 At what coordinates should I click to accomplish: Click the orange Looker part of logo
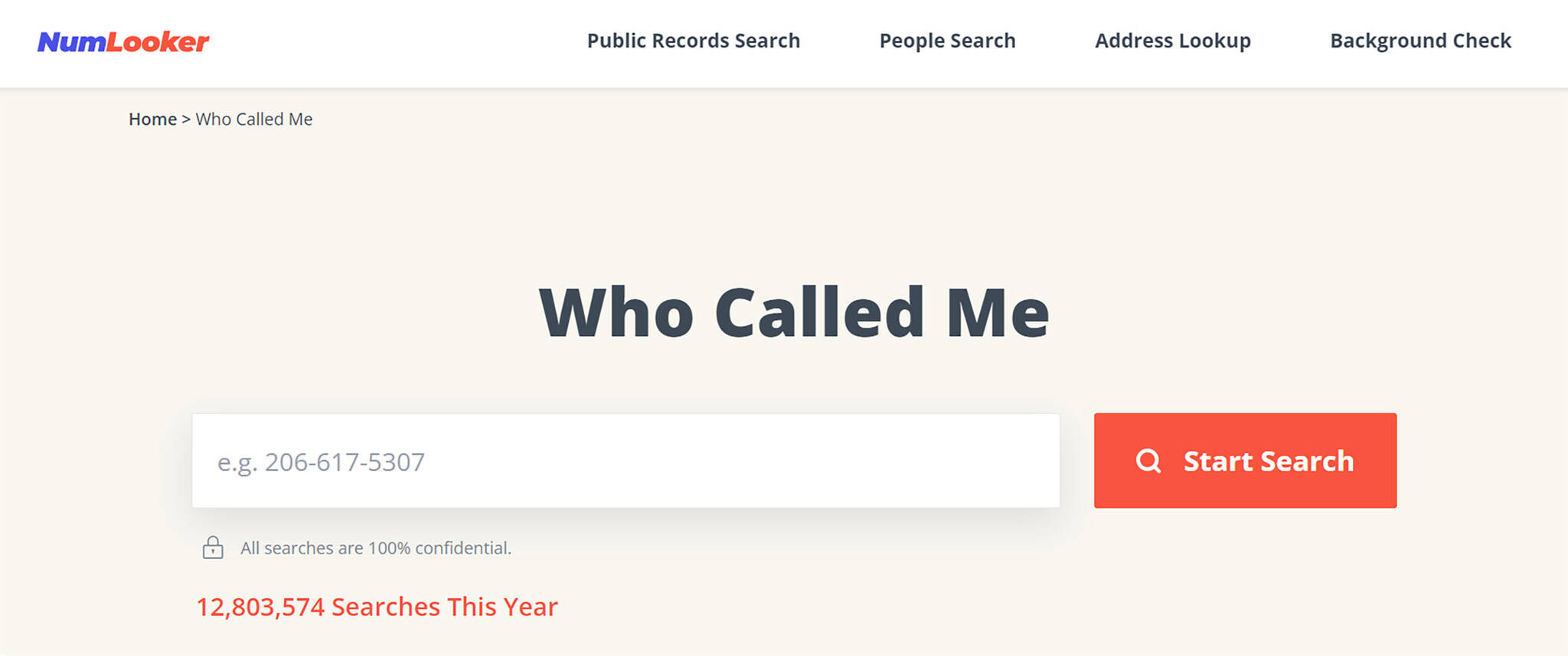click(158, 42)
